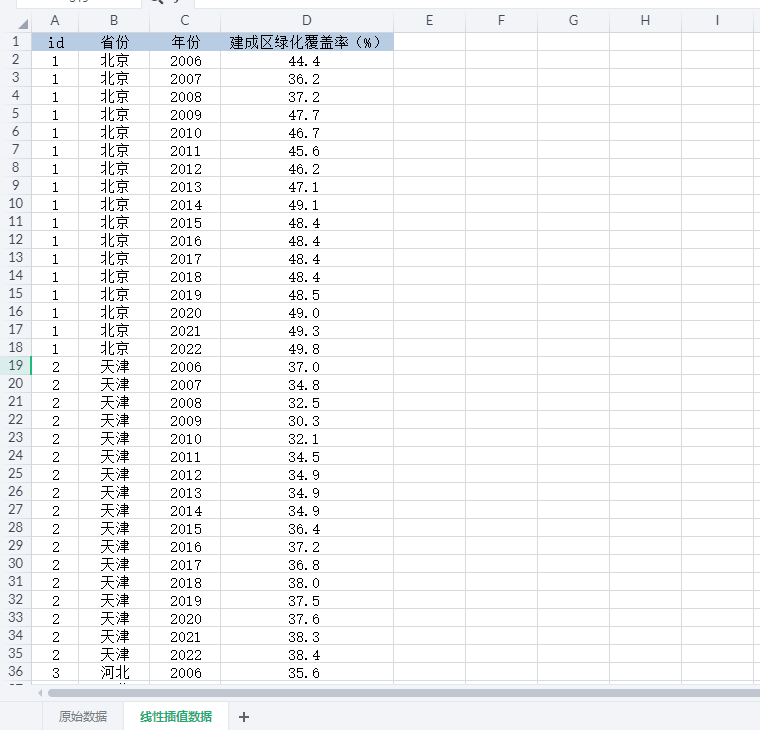Screen dimensions: 760x730
Task: Click the cell with value 36.4
Action: point(307,528)
